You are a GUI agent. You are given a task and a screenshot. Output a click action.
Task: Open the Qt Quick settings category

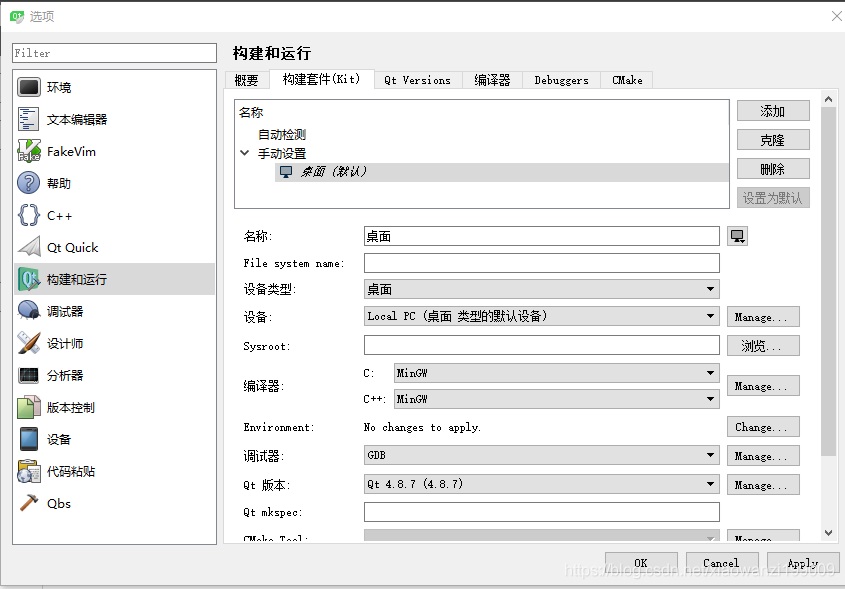pos(72,248)
